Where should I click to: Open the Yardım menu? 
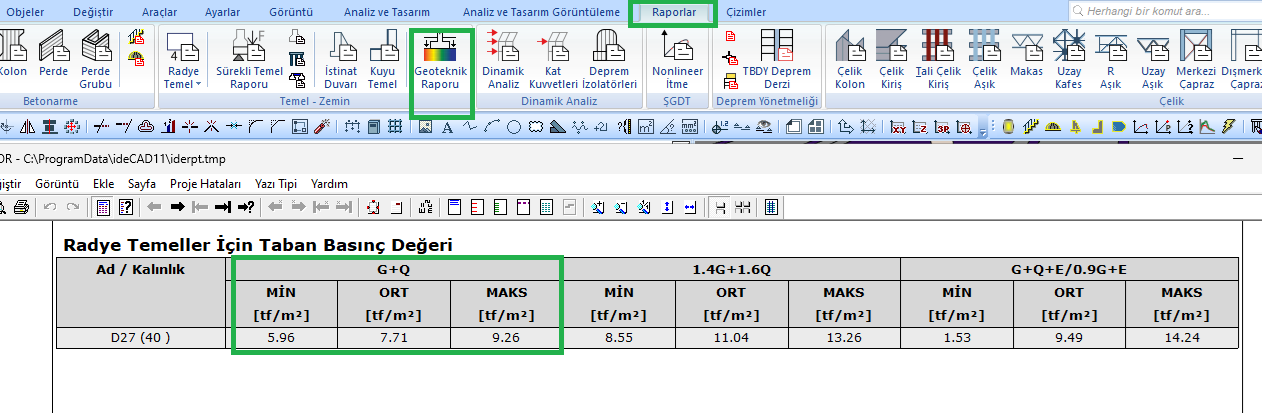point(329,184)
